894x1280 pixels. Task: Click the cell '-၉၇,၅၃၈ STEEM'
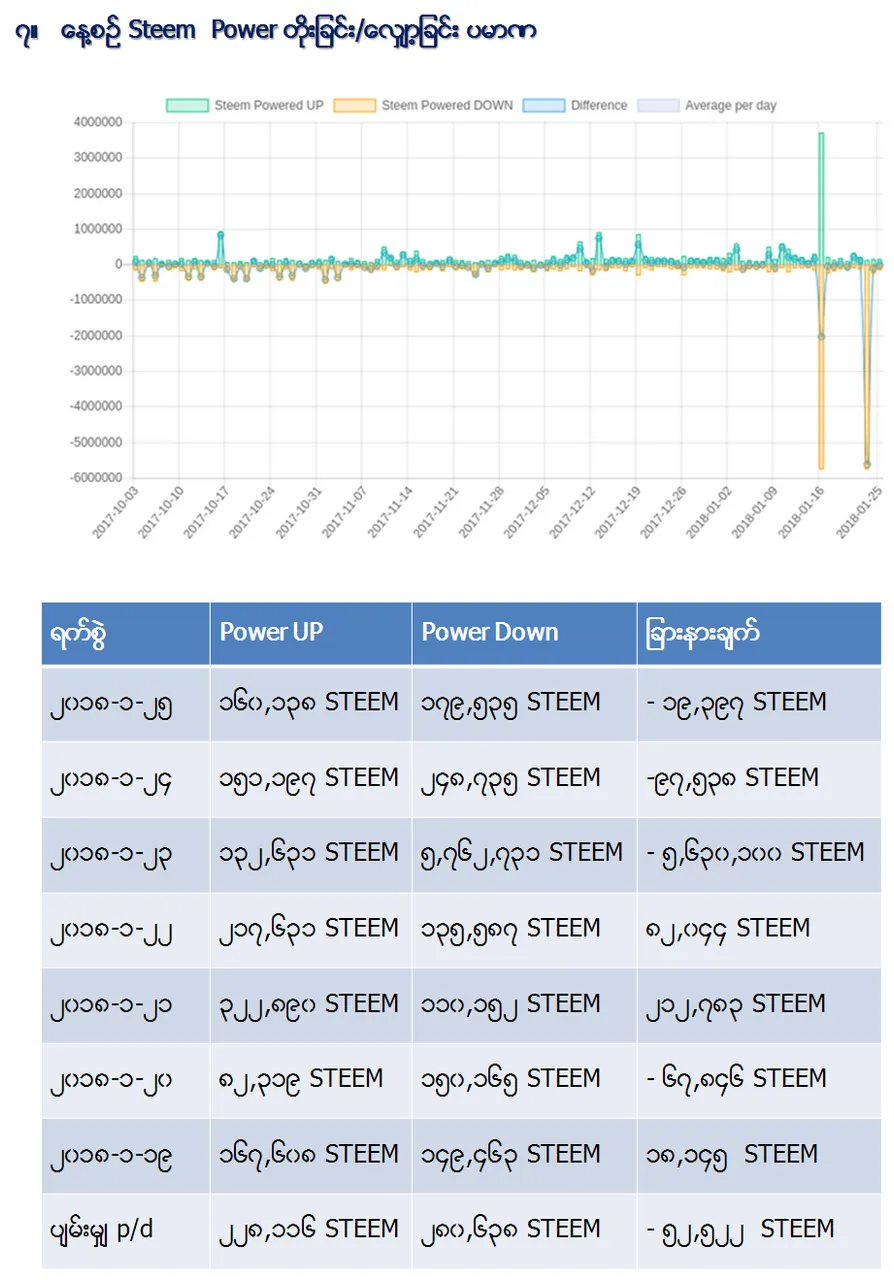point(759,779)
